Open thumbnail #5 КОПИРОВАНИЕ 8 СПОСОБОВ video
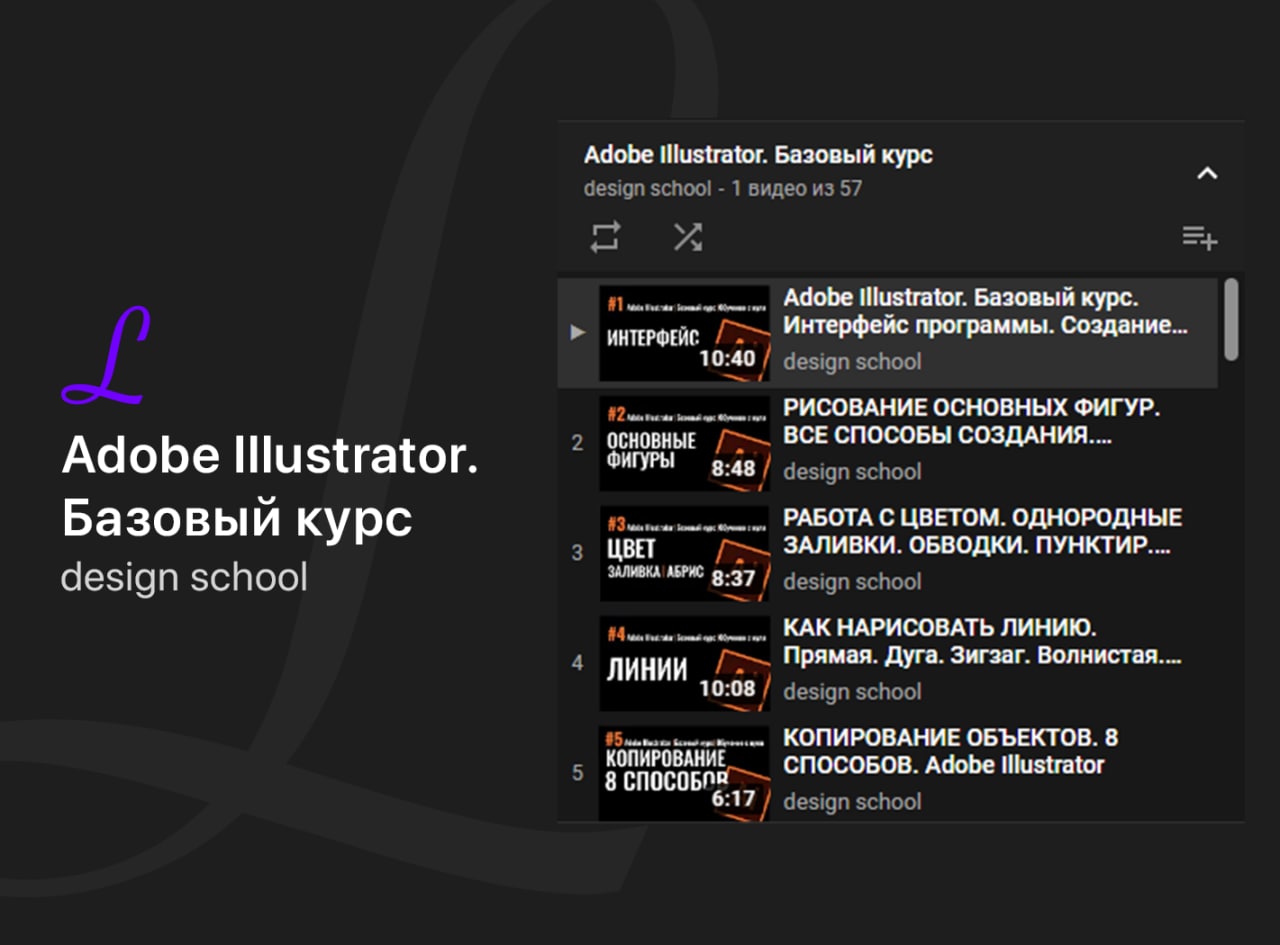Viewport: 1280px width, 945px height. pyautogui.click(x=684, y=773)
